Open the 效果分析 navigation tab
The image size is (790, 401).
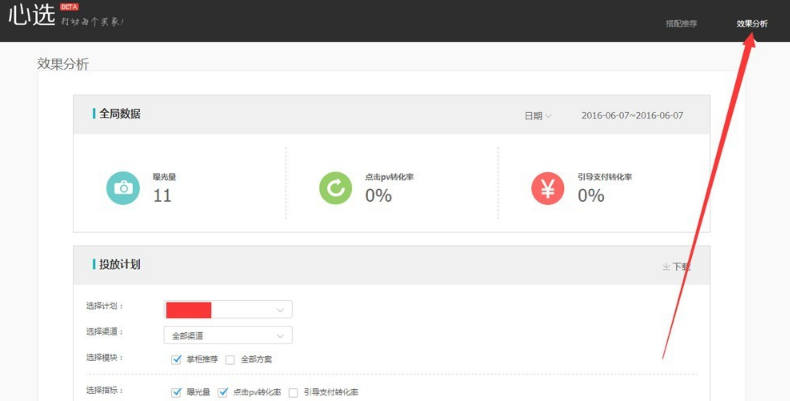click(x=752, y=24)
